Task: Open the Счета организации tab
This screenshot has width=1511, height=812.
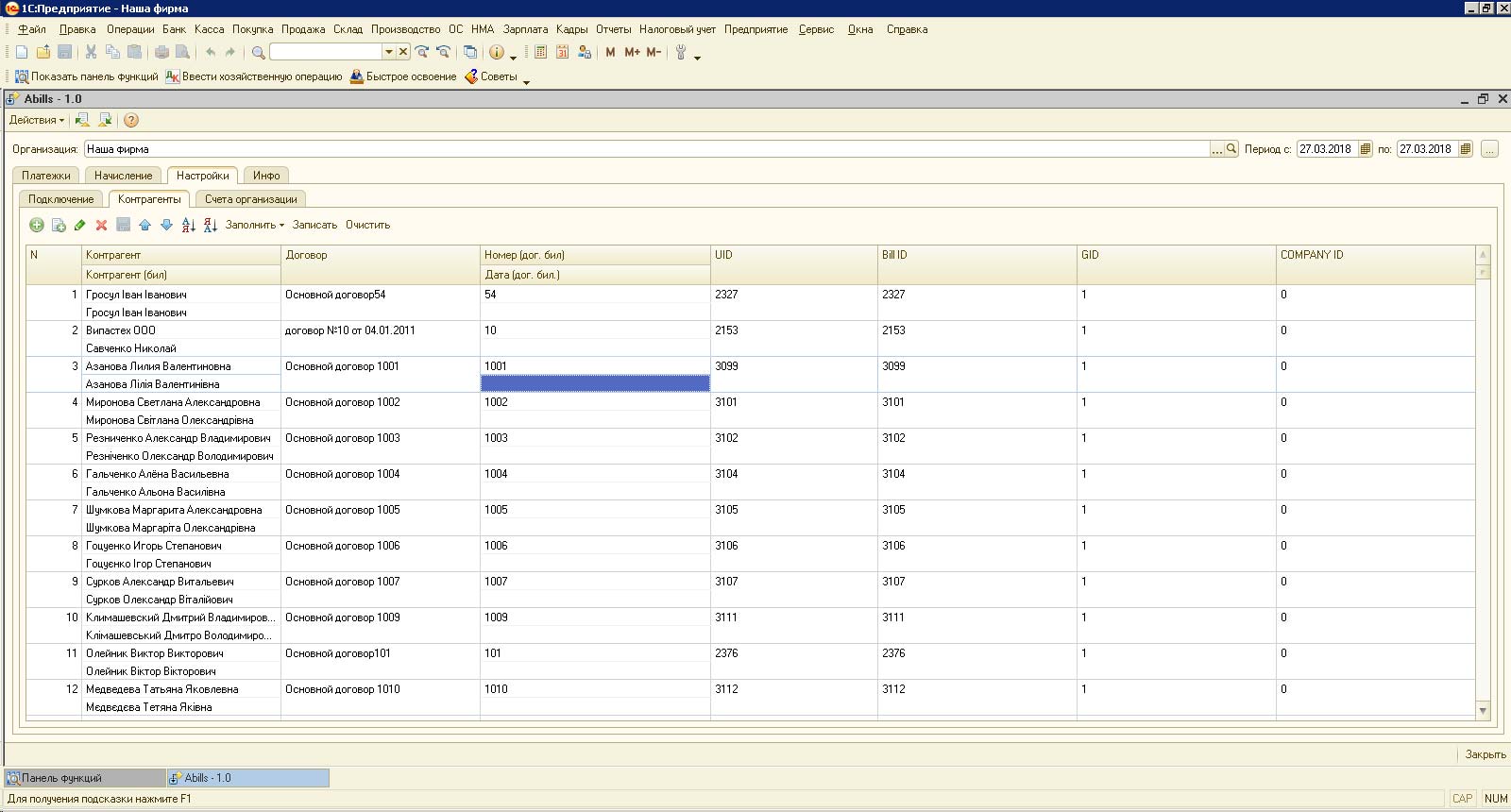Action: (251, 199)
